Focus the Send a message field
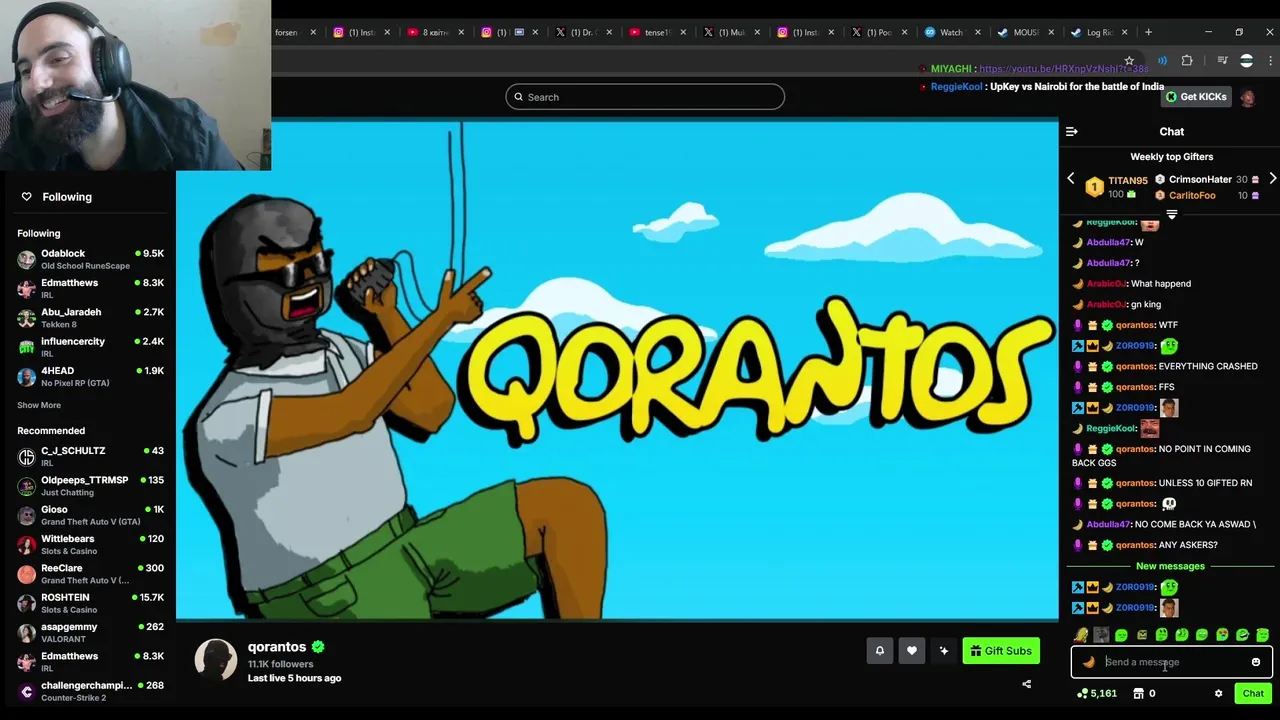 1171,662
